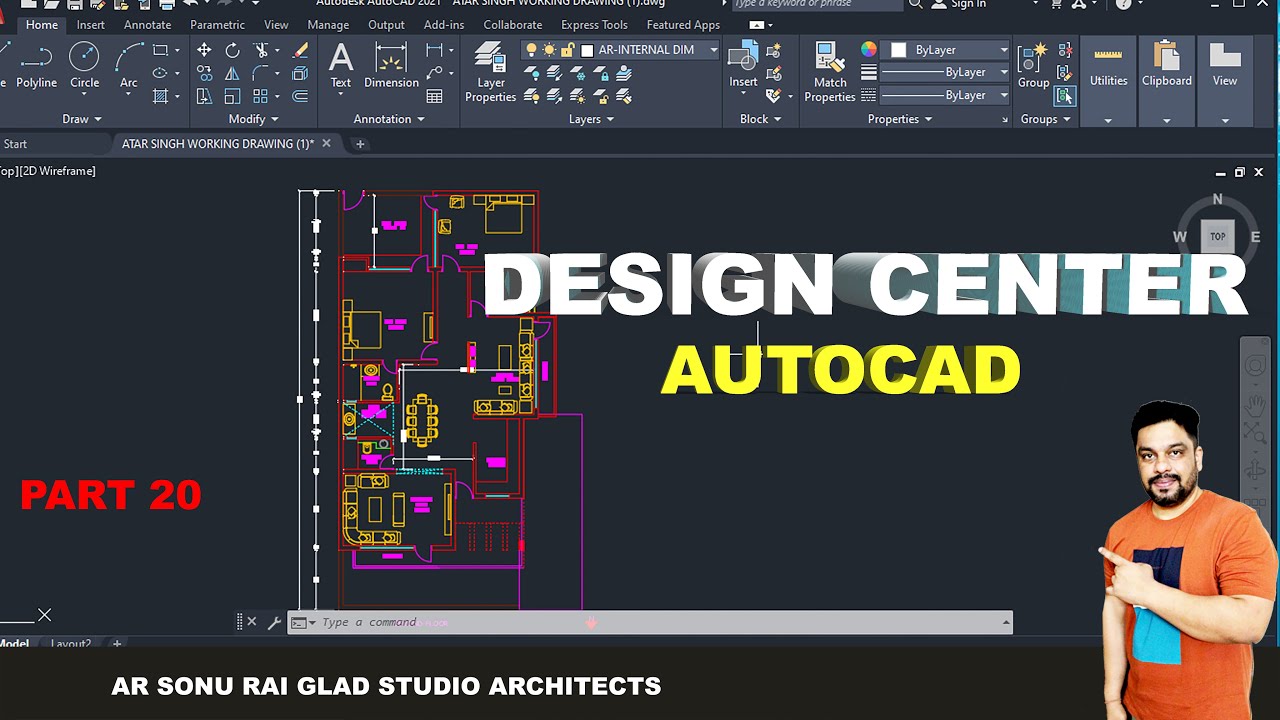1280x720 pixels.
Task: Close ATAR SINGH WORKING DRAWING tab
Action: click(x=326, y=144)
